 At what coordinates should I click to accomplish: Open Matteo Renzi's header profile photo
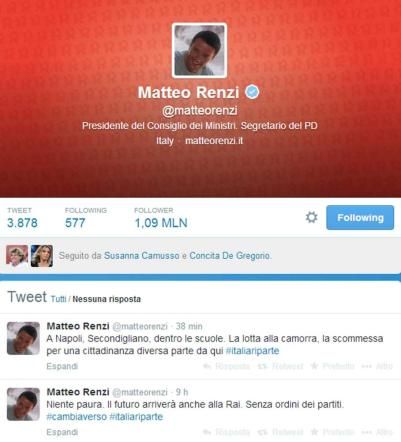(199, 50)
